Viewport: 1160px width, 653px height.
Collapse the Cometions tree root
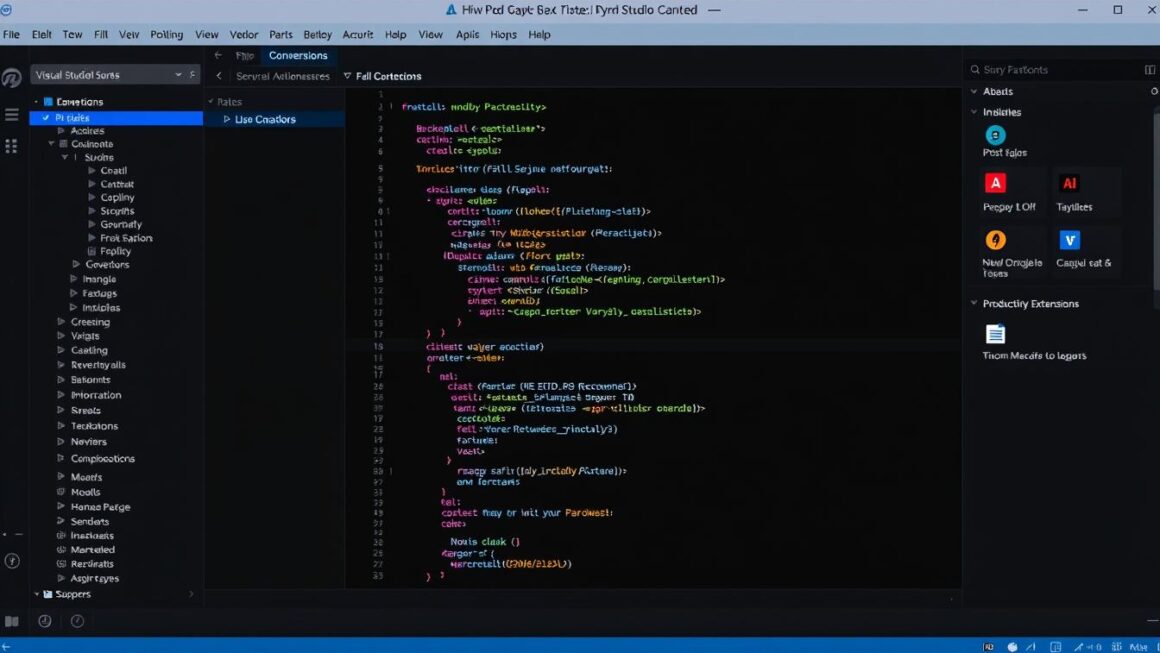click(x=36, y=101)
